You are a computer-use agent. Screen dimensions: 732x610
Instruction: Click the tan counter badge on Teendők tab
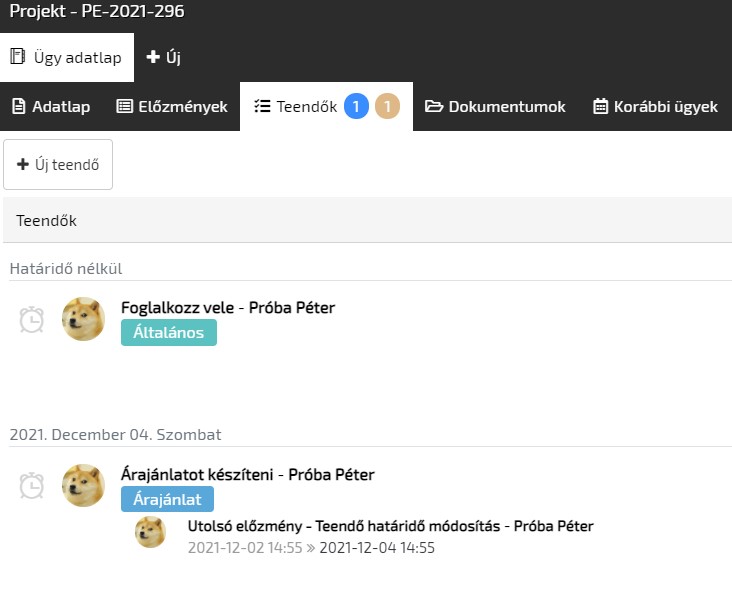(387, 106)
